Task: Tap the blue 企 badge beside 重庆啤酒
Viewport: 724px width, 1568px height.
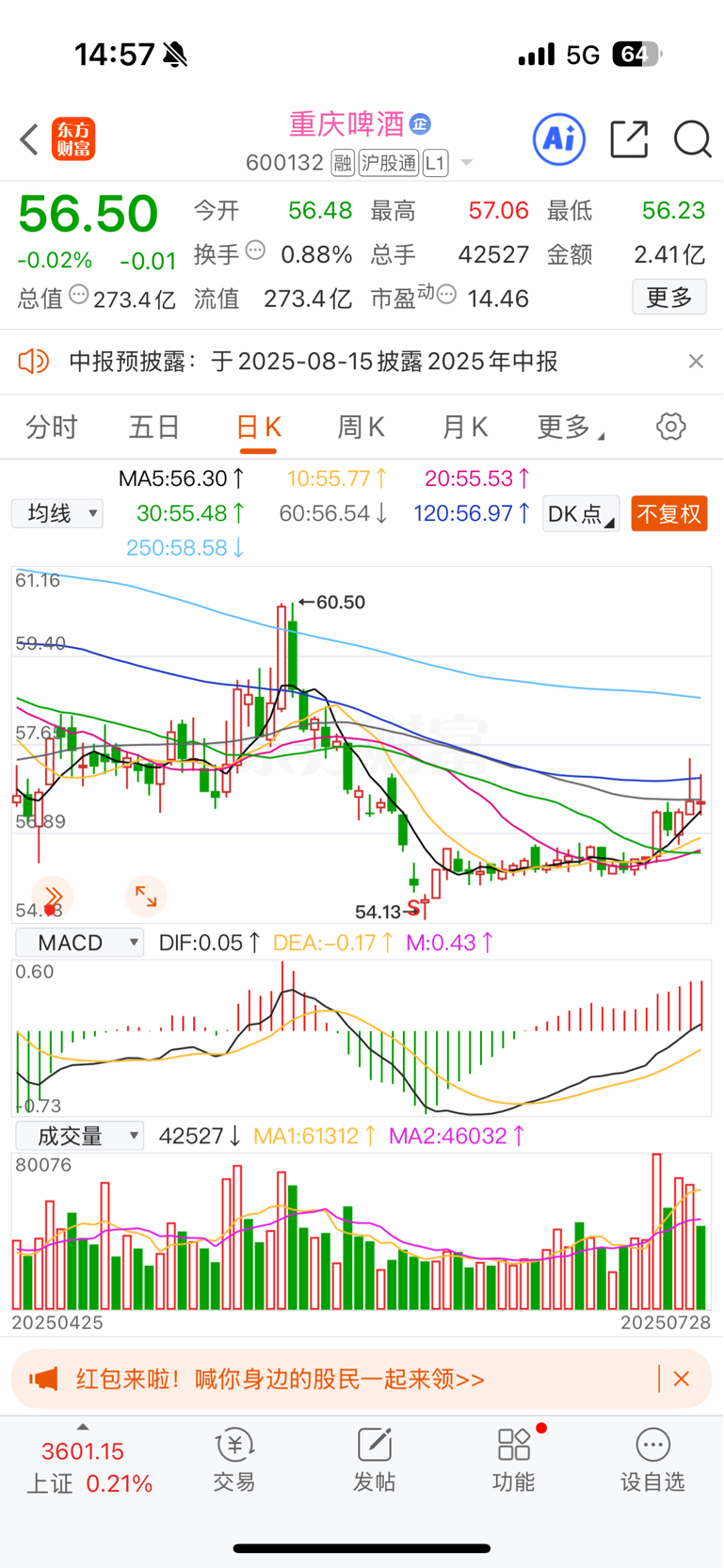Action: click(420, 123)
